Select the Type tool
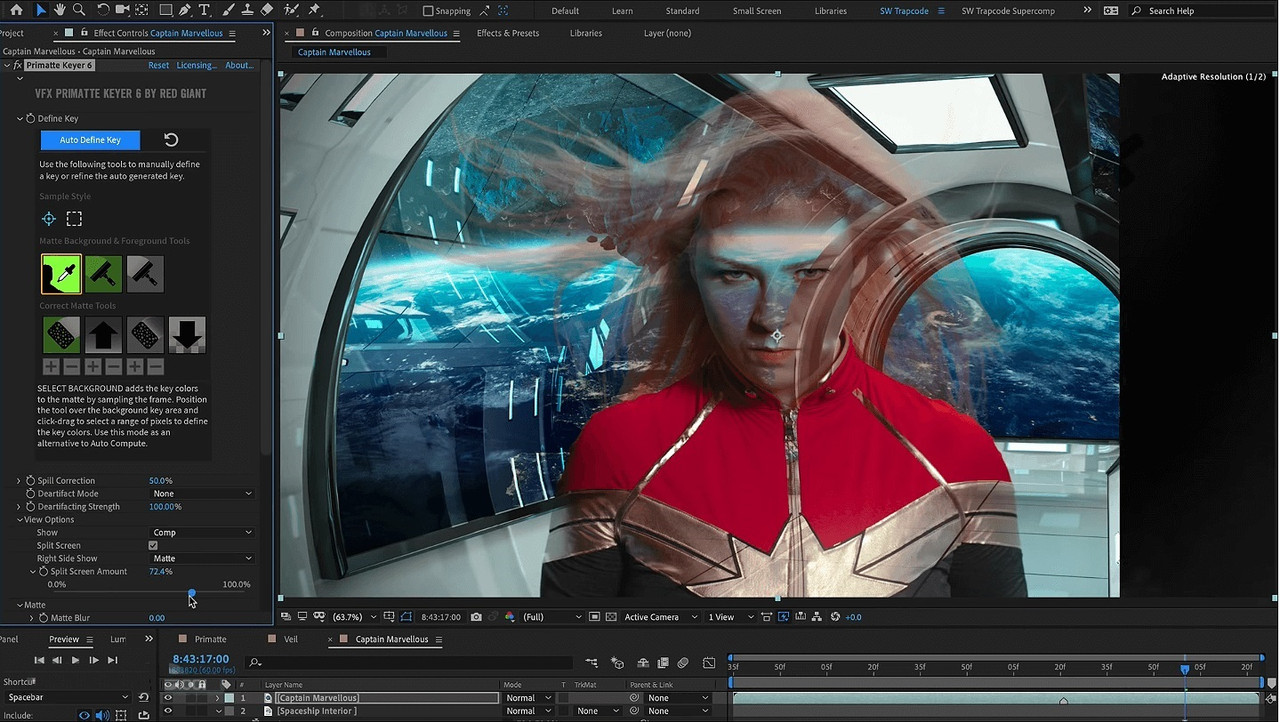 click(x=204, y=10)
